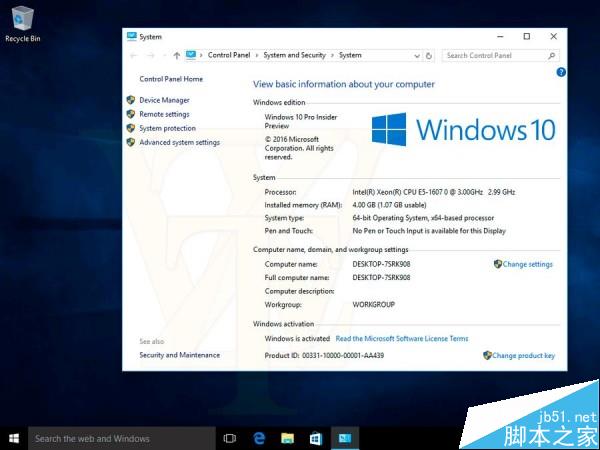This screenshot has width=600, height=450.
Task: Click the Windows Start button
Action: click(14, 438)
